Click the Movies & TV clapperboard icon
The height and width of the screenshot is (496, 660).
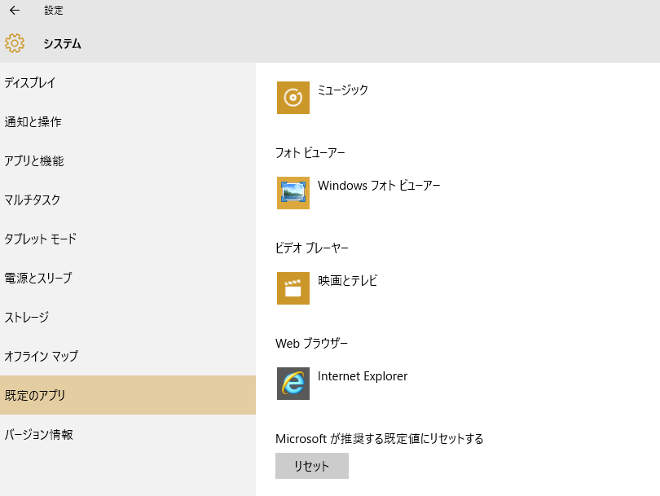[293, 288]
